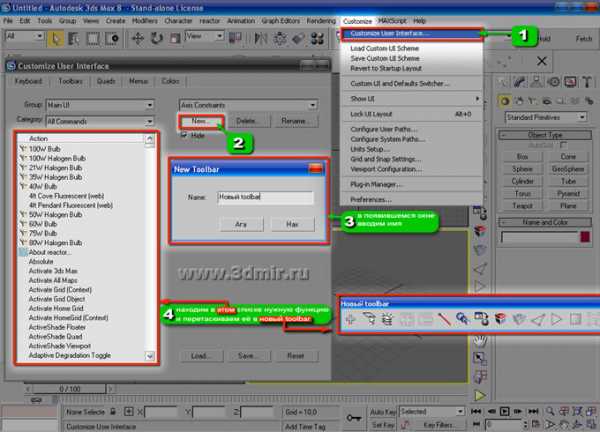The width and height of the screenshot is (600, 432).
Task: Activate the Select and Rotate tool
Action: [157, 39]
